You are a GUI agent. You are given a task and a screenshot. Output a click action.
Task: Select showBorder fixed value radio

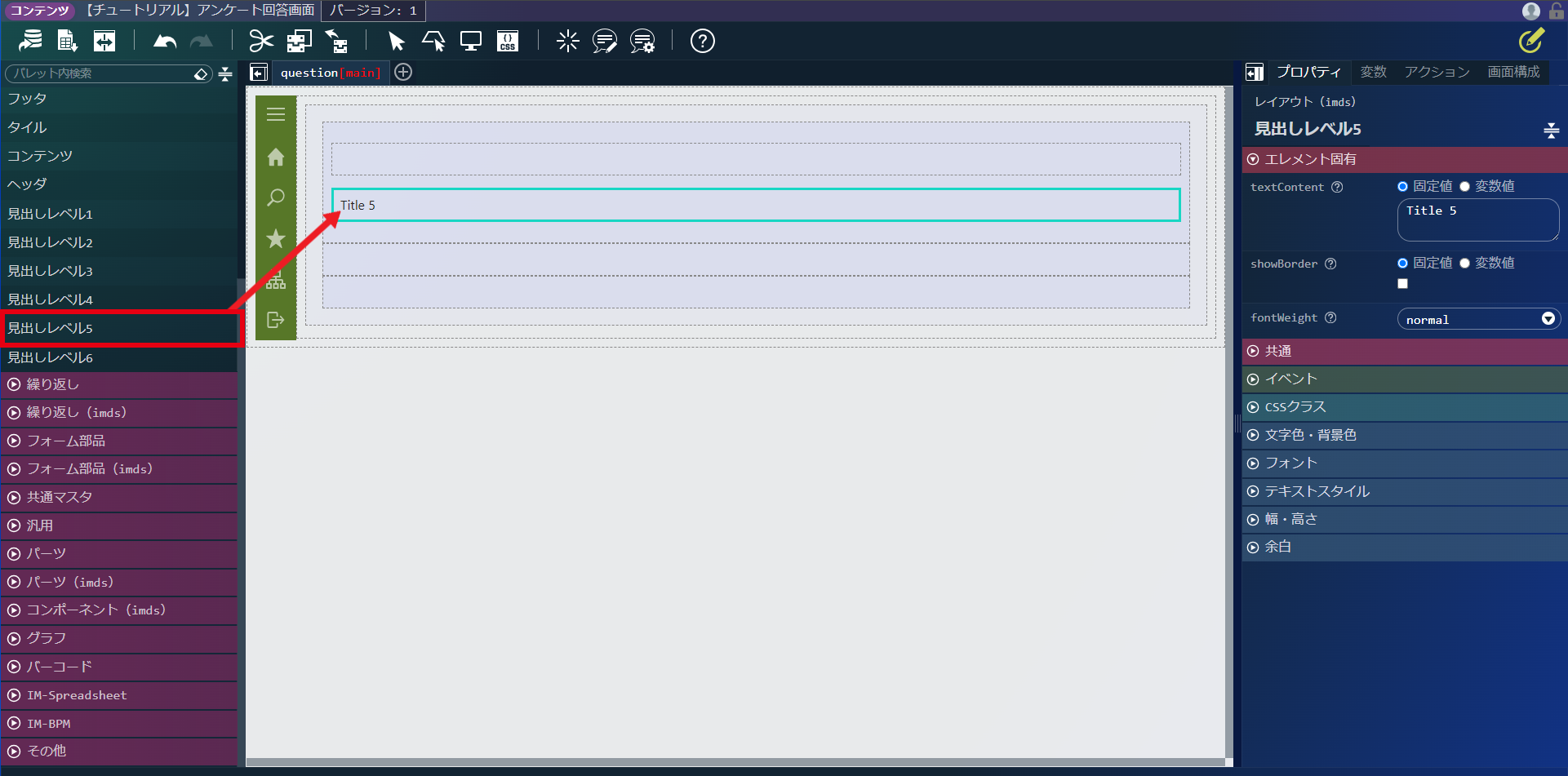1402,264
